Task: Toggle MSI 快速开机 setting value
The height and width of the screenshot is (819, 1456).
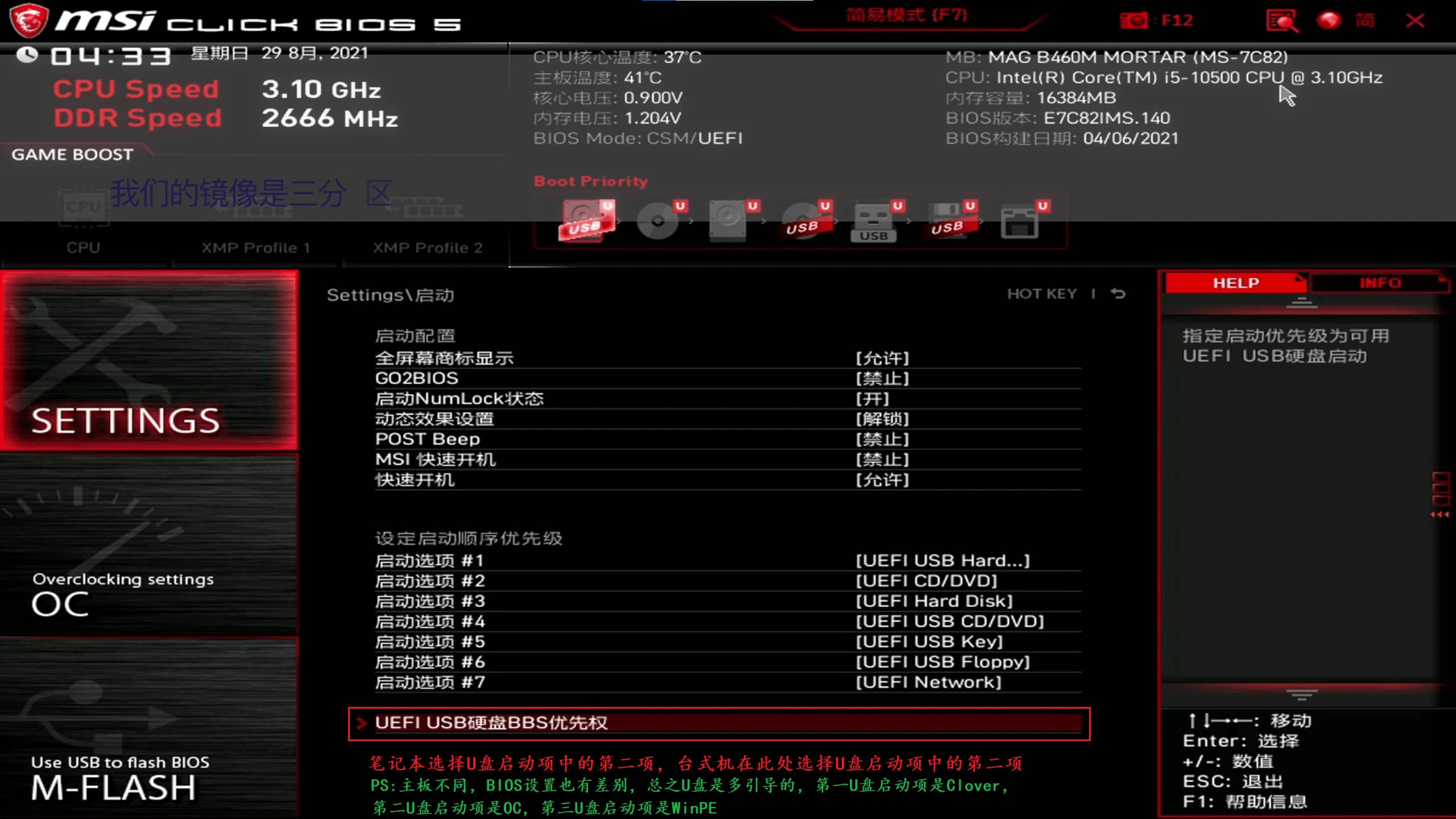Action: click(882, 460)
